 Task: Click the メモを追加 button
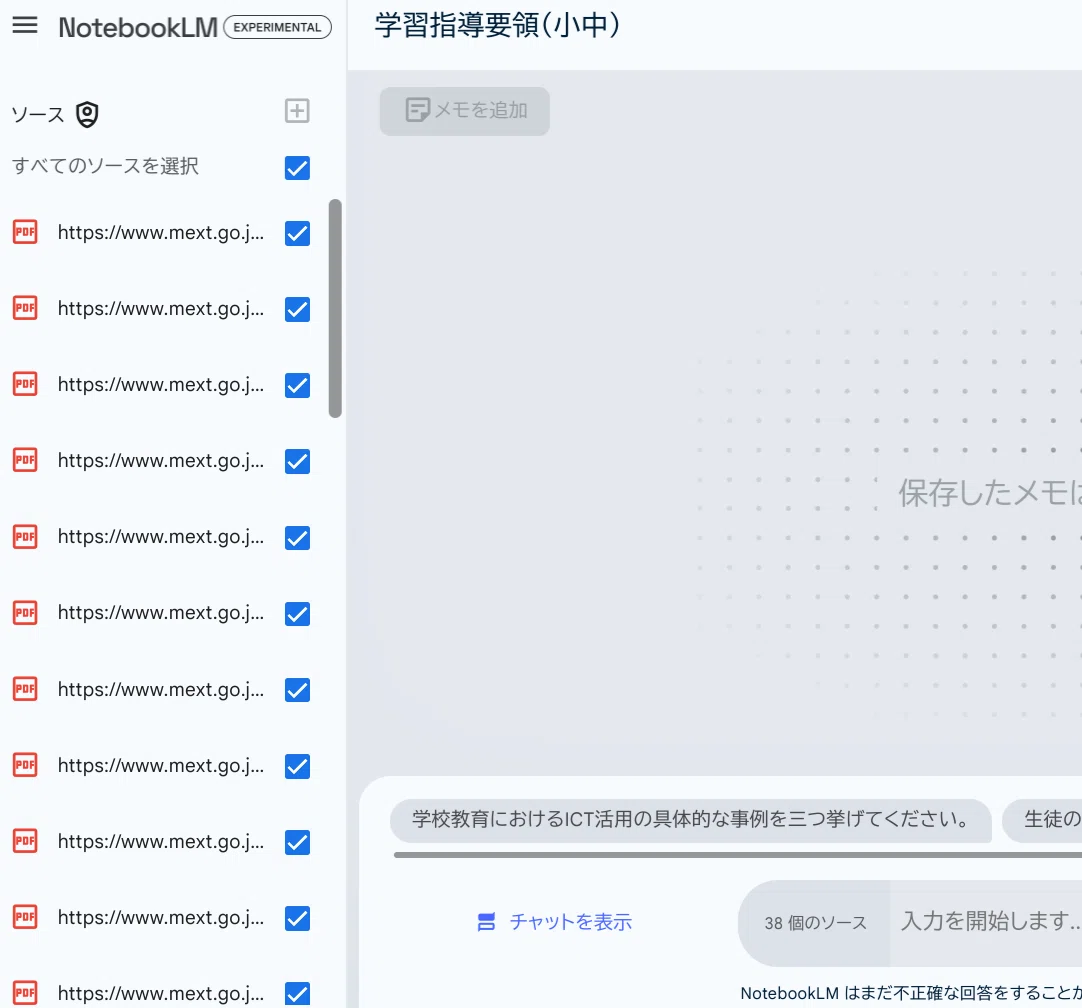(x=464, y=110)
